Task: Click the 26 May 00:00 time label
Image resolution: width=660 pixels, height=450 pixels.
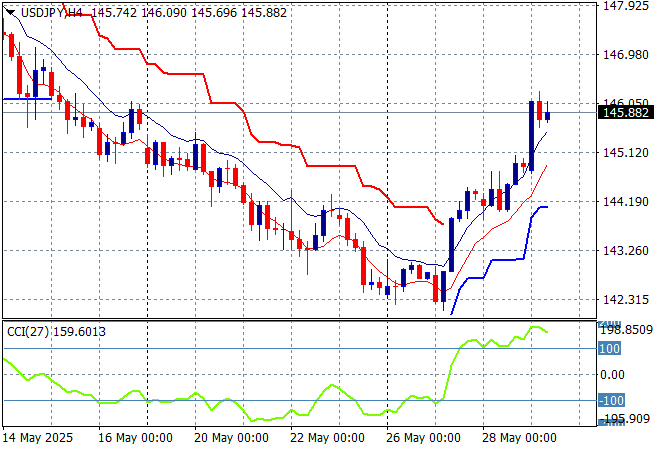Action: click(424, 438)
